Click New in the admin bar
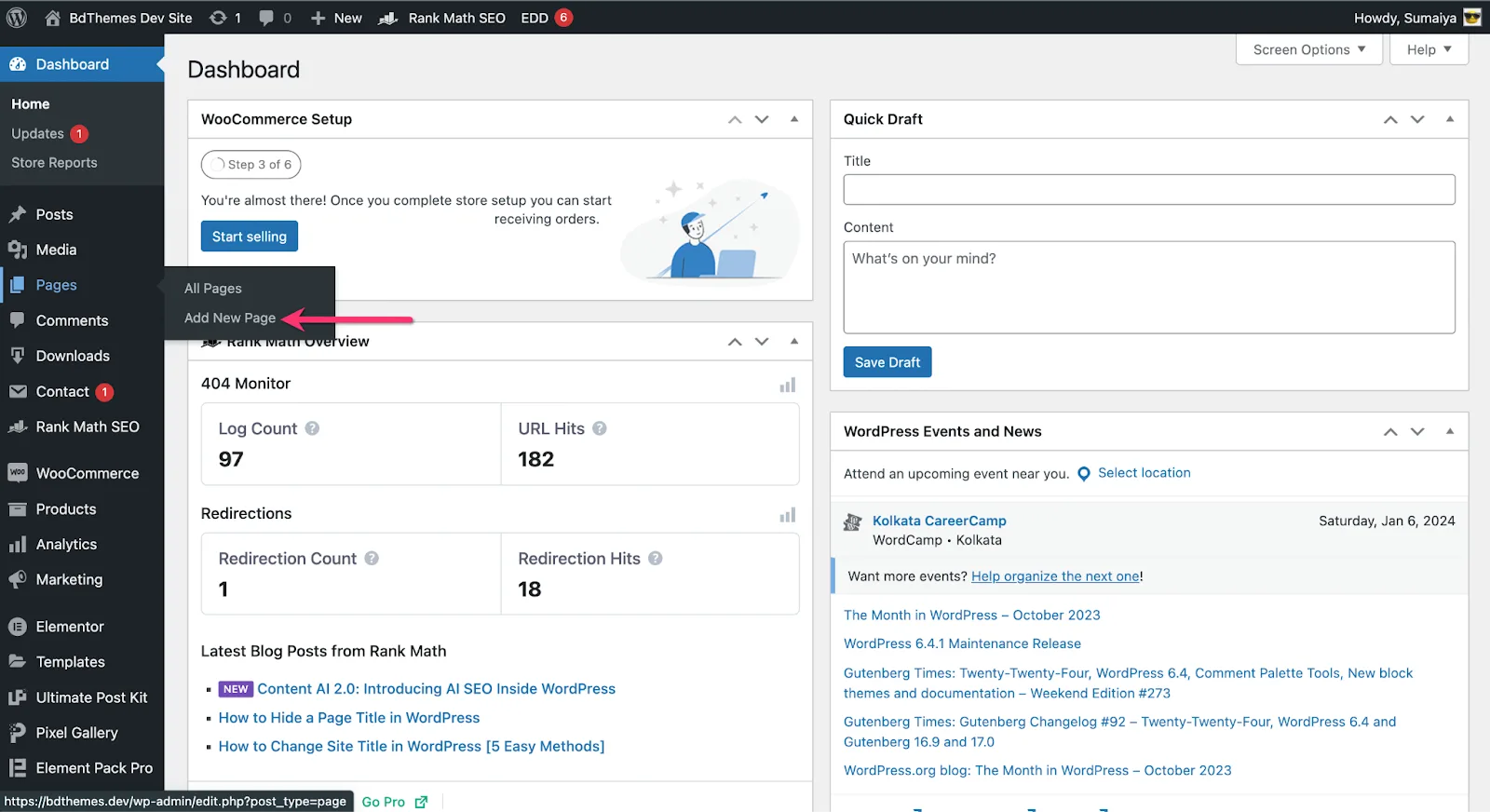 [336, 18]
